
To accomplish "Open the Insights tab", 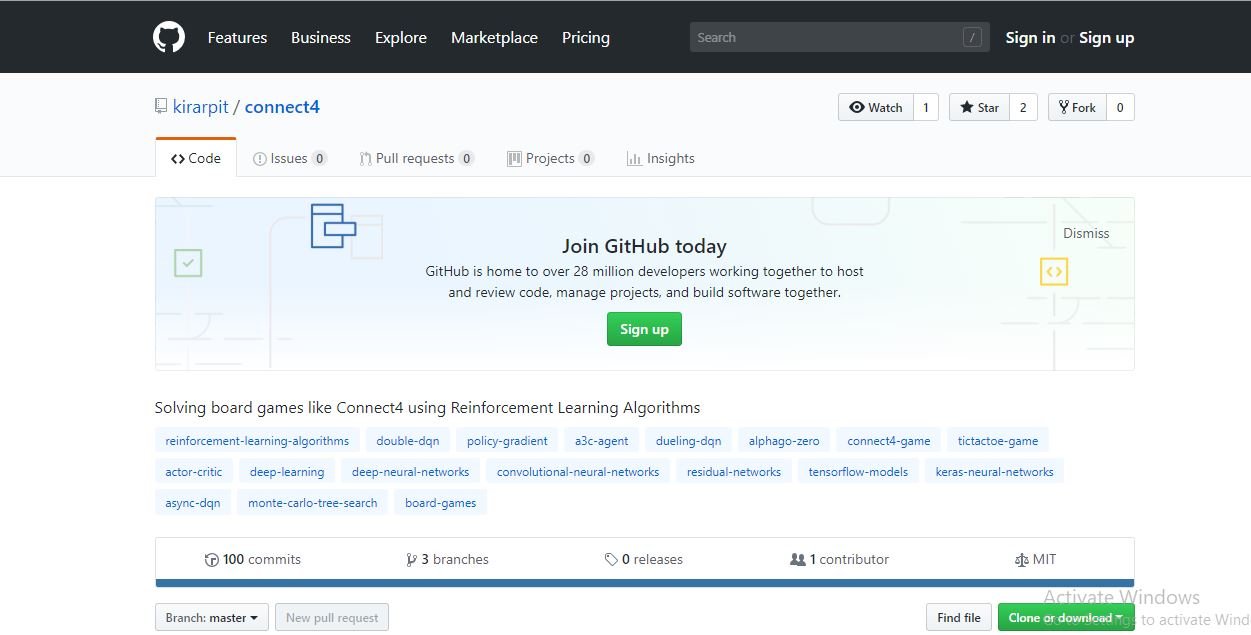I will pyautogui.click(x=660, y=158).
